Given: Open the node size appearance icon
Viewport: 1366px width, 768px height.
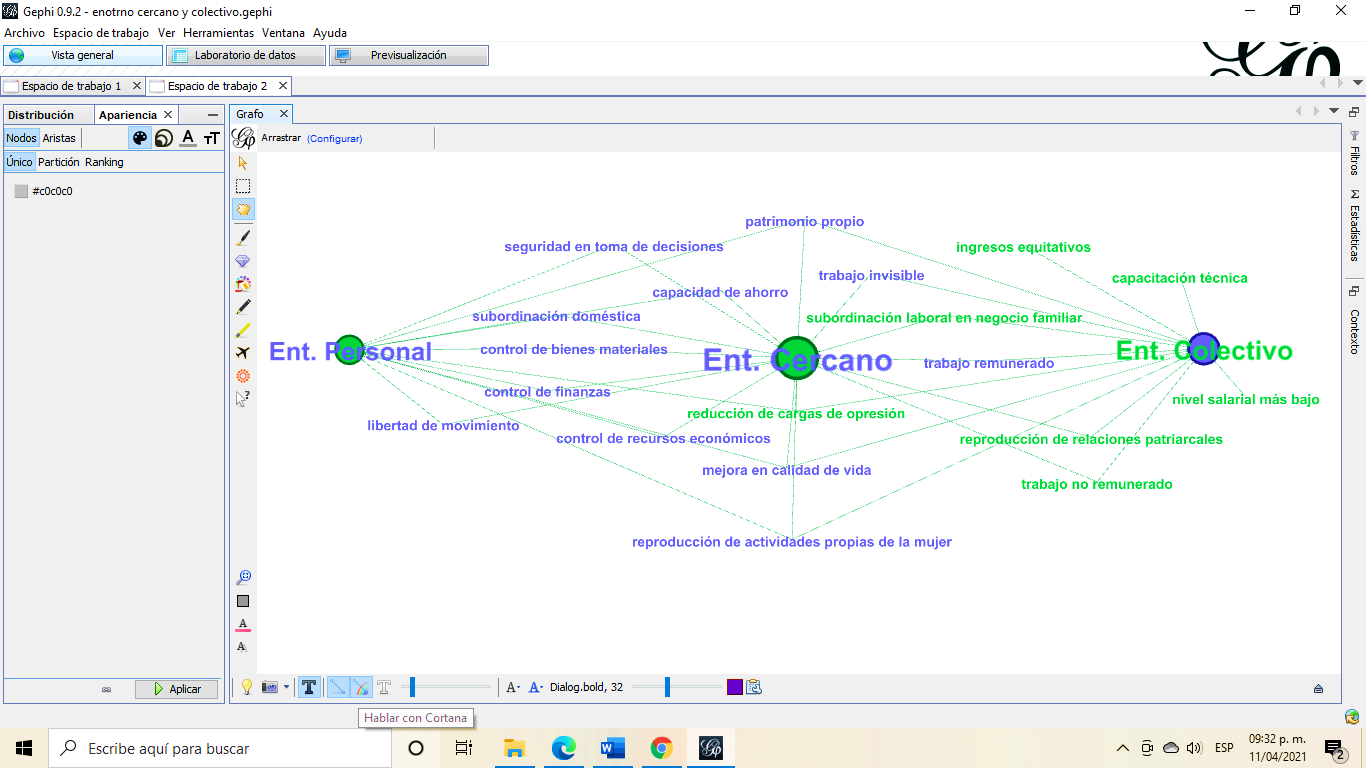Looking at the screenshot, I should pyautogui.click(x=164, y=139).
